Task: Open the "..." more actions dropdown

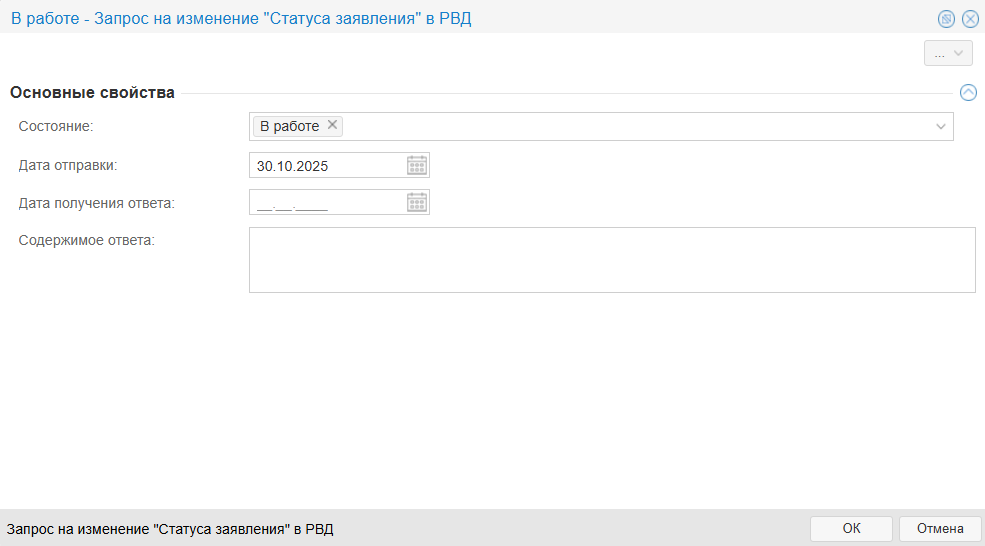Action: tap(948, 54)
